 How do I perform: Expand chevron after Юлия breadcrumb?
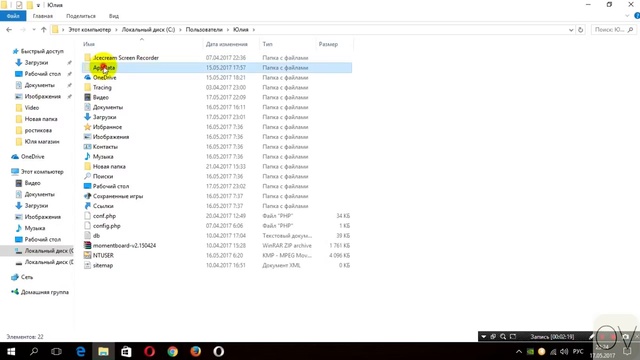coord(253,29)
